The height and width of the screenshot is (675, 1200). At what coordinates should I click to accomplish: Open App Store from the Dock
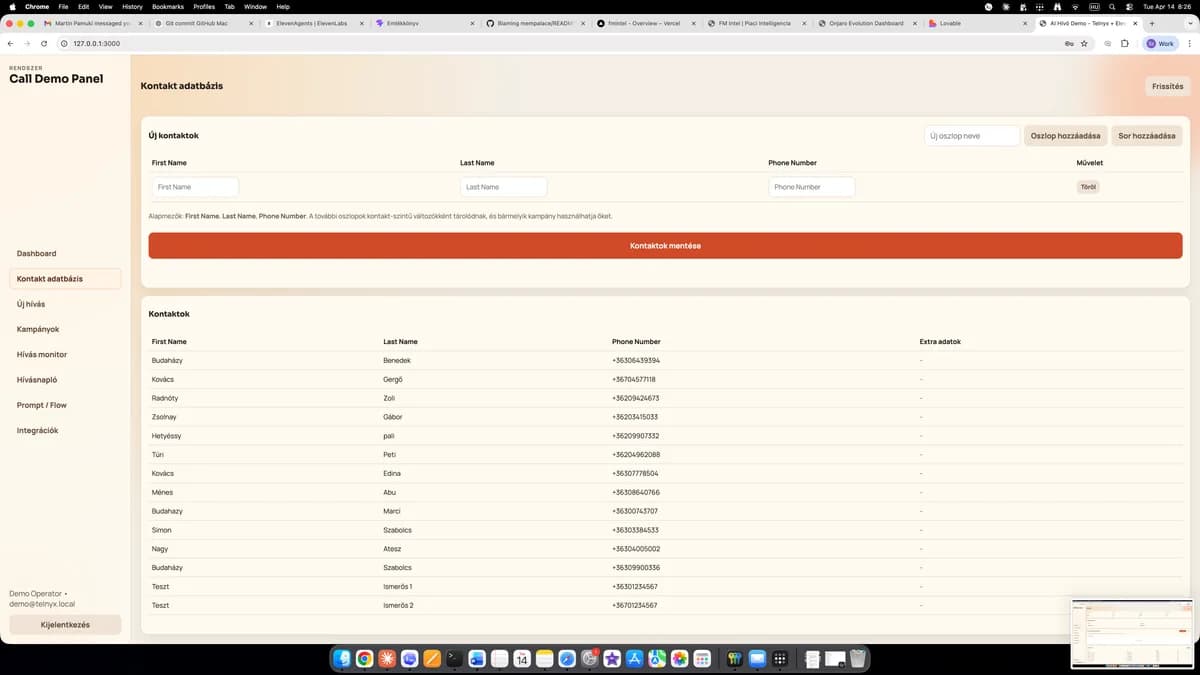point(634,659)
